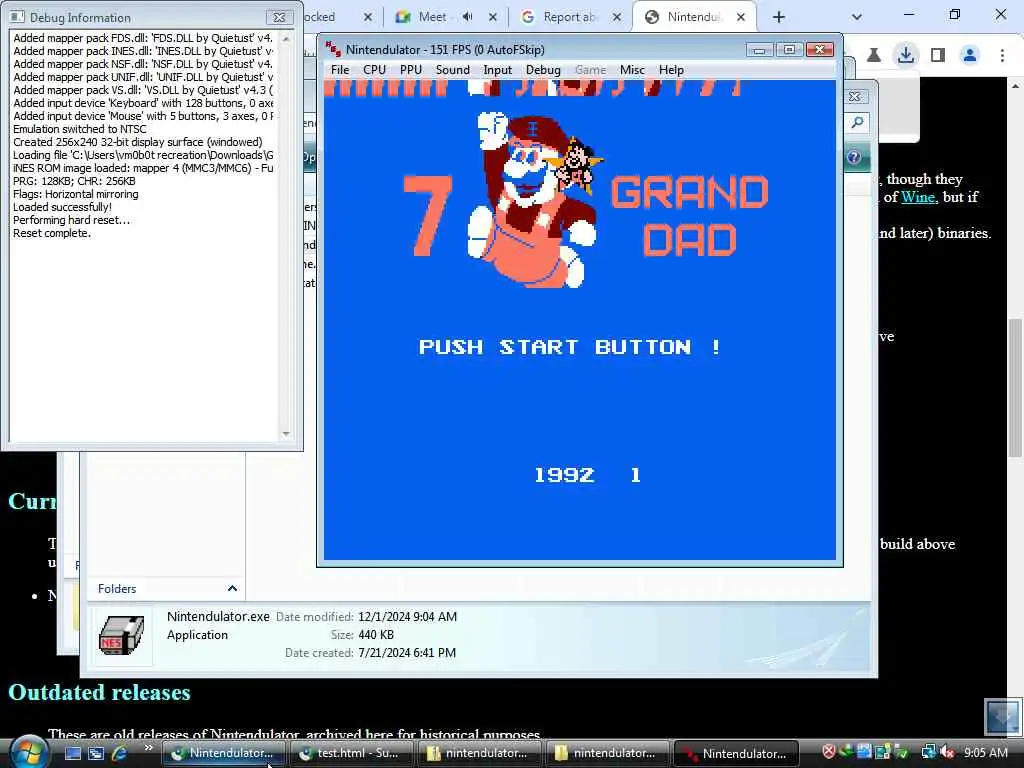The height and width of the screenshot is (768, 1024).
Task: Click the 'Outdated releases' heading on the webpage
Action: click(x=99, y=692)
